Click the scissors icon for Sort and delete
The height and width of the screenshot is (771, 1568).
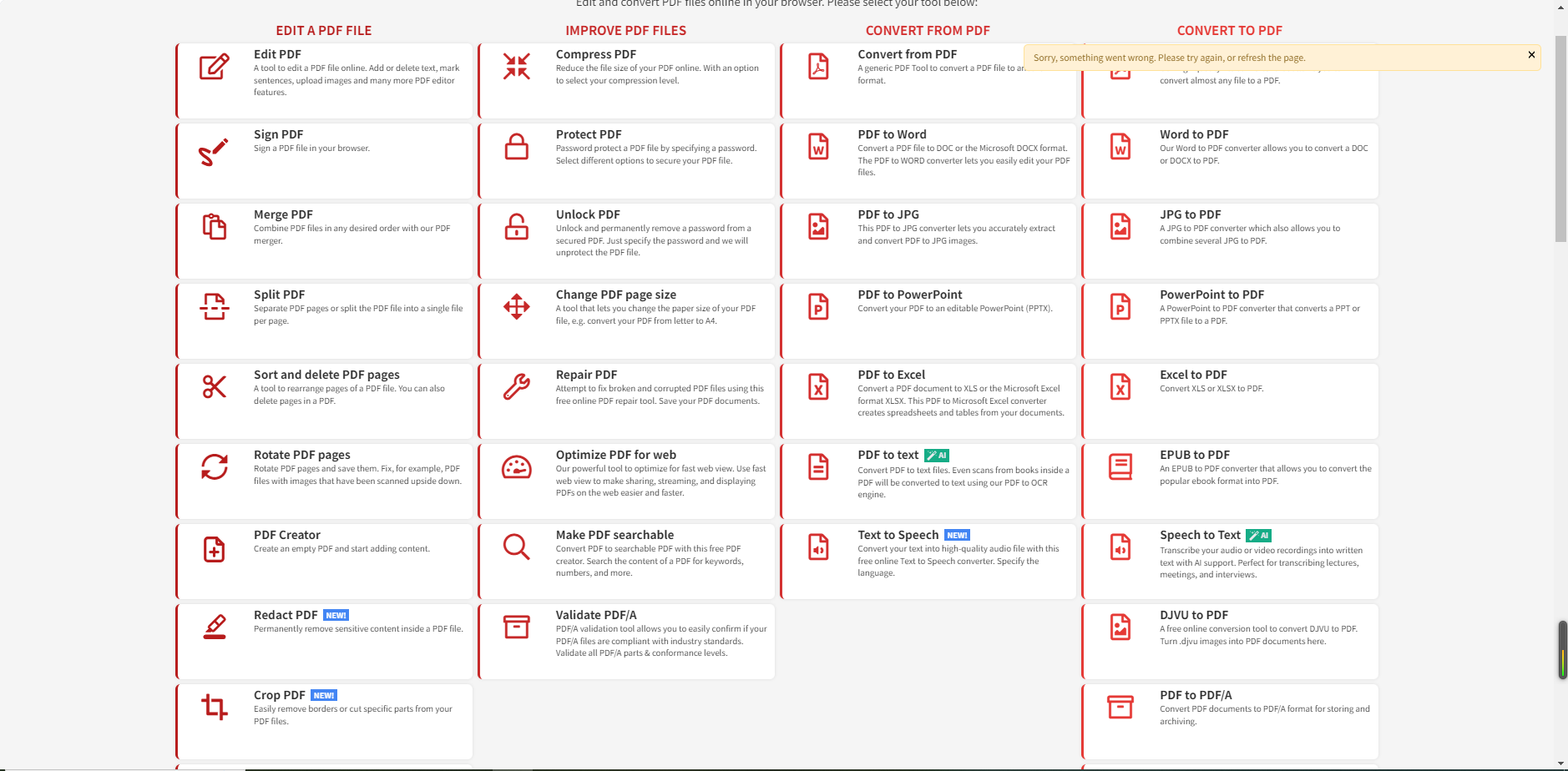click(x=214, y=387)
